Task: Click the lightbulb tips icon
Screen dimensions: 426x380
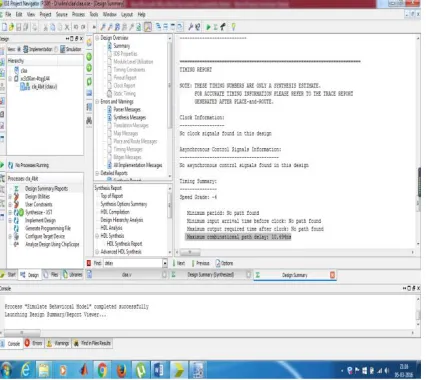Action: (233, 27)
